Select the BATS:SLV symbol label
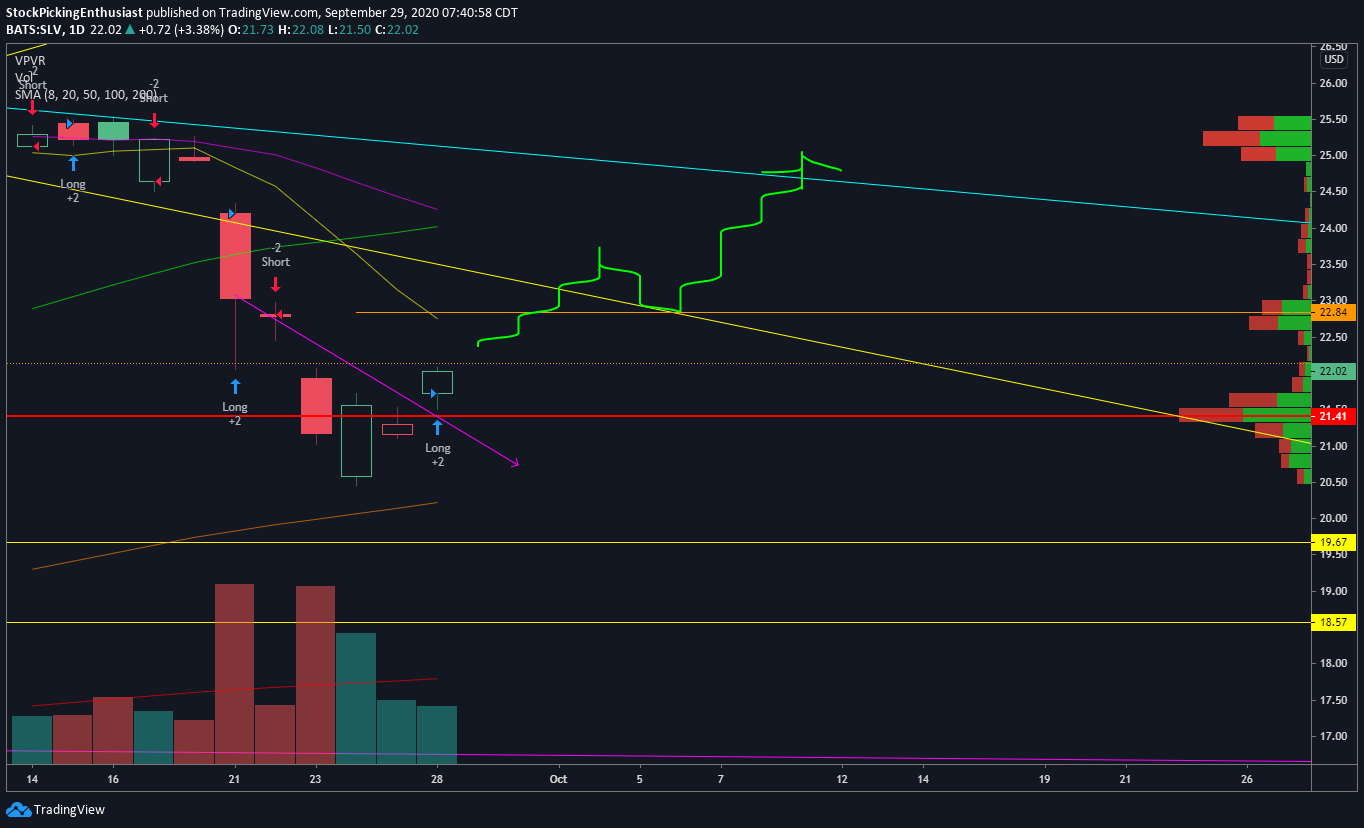 (33, 30)
